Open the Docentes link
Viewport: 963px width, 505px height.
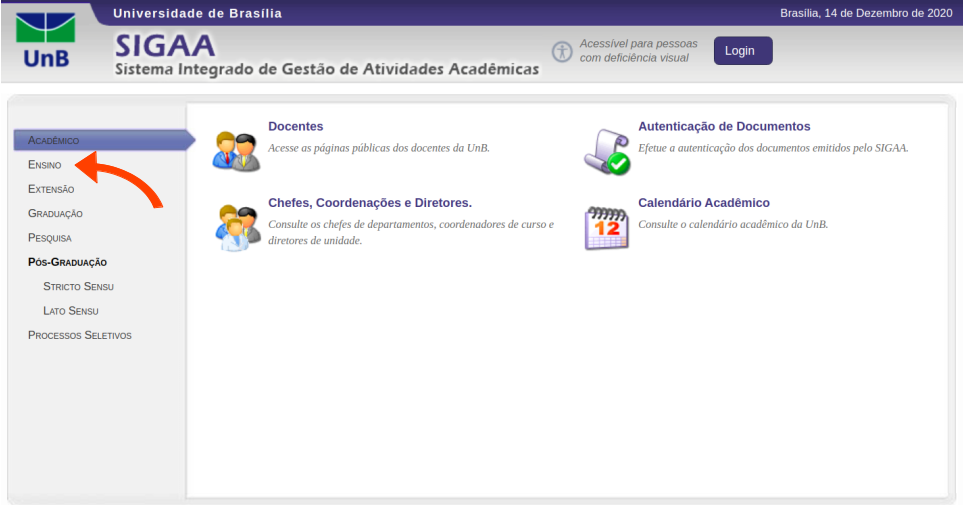(x=295, y=127)
